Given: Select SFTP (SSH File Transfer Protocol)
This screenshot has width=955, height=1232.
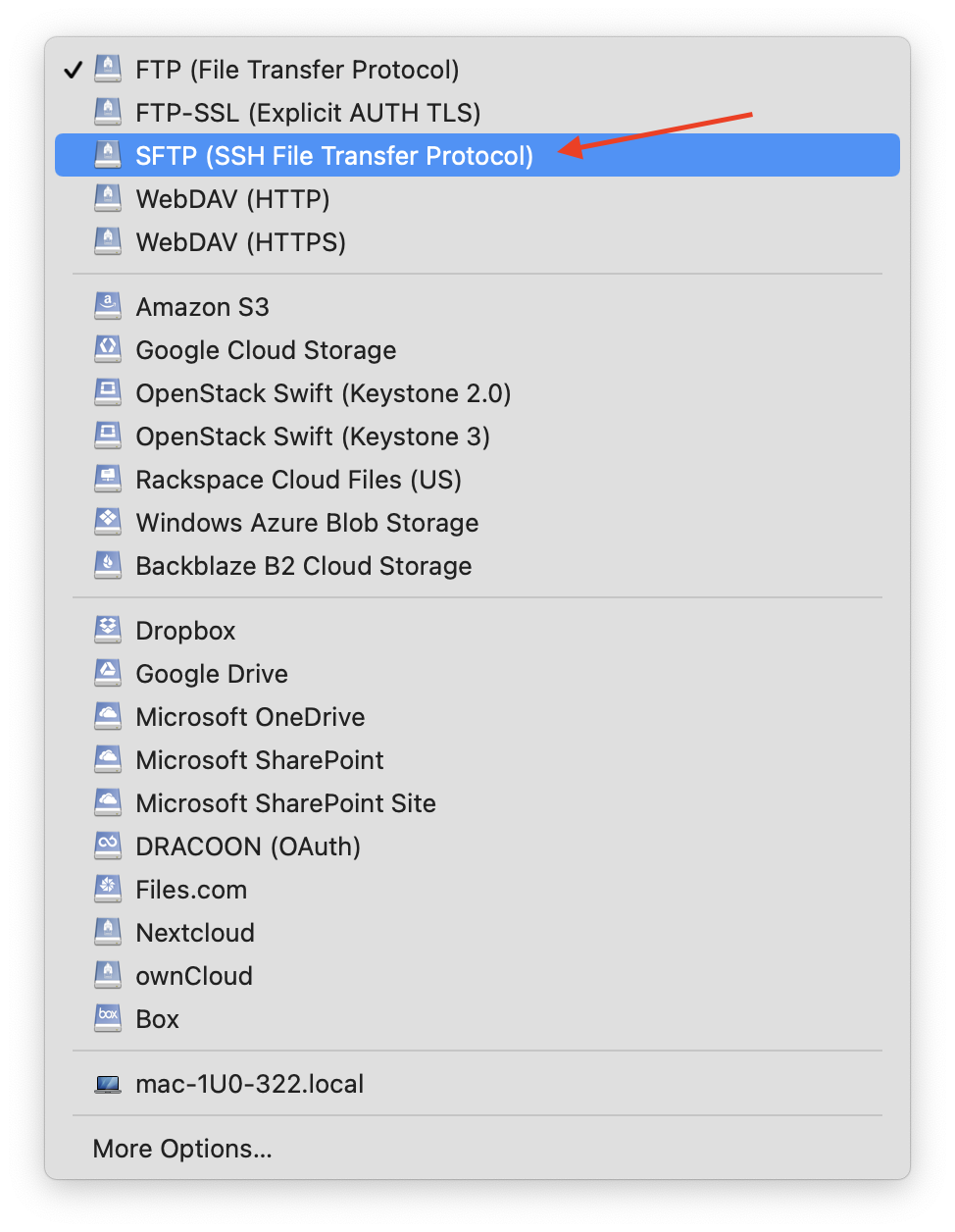Looking at the screenshot, I should [x=477, y=155].
